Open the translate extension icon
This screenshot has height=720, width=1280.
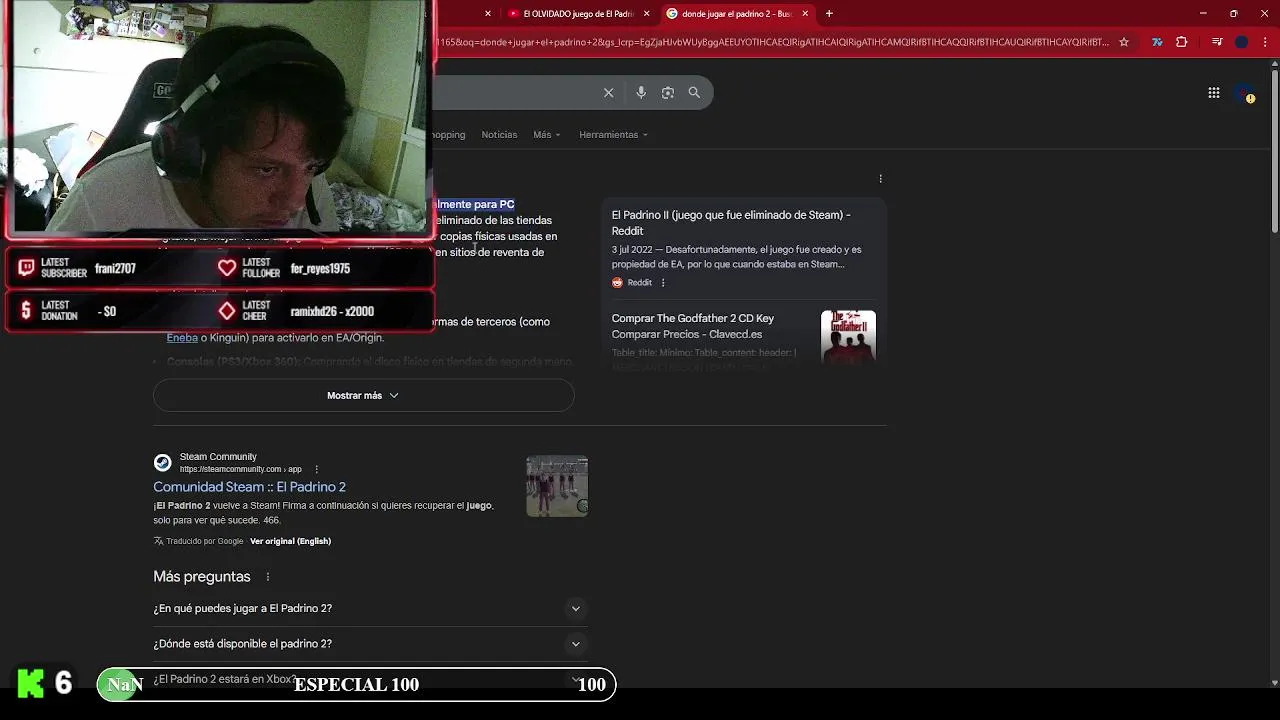coord(1157,42)
